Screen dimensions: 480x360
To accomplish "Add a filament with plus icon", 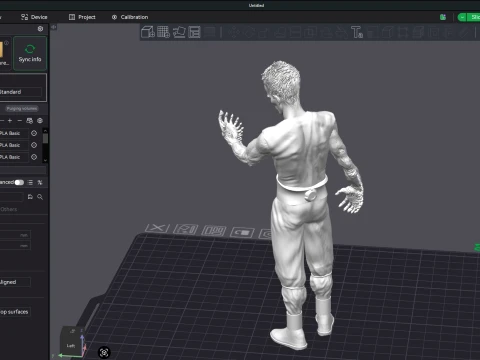I will click(x=10, y=121).
